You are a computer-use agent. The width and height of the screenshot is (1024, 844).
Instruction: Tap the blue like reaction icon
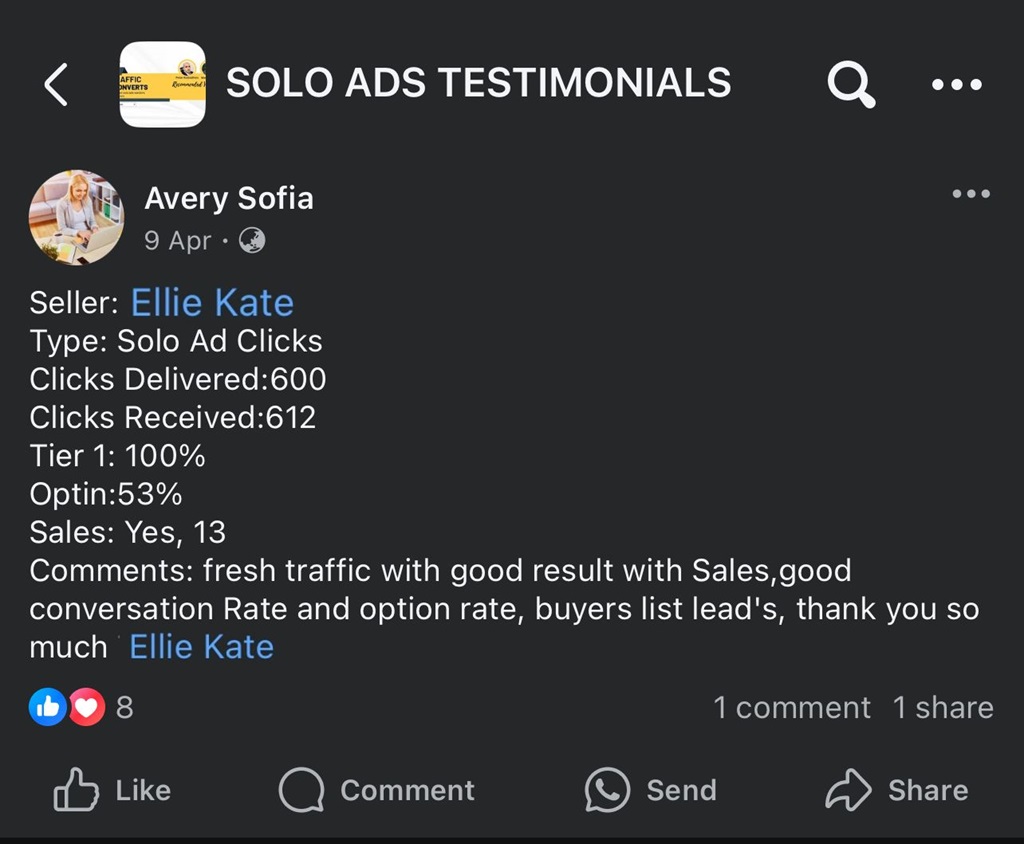click(x=48, y=708)
